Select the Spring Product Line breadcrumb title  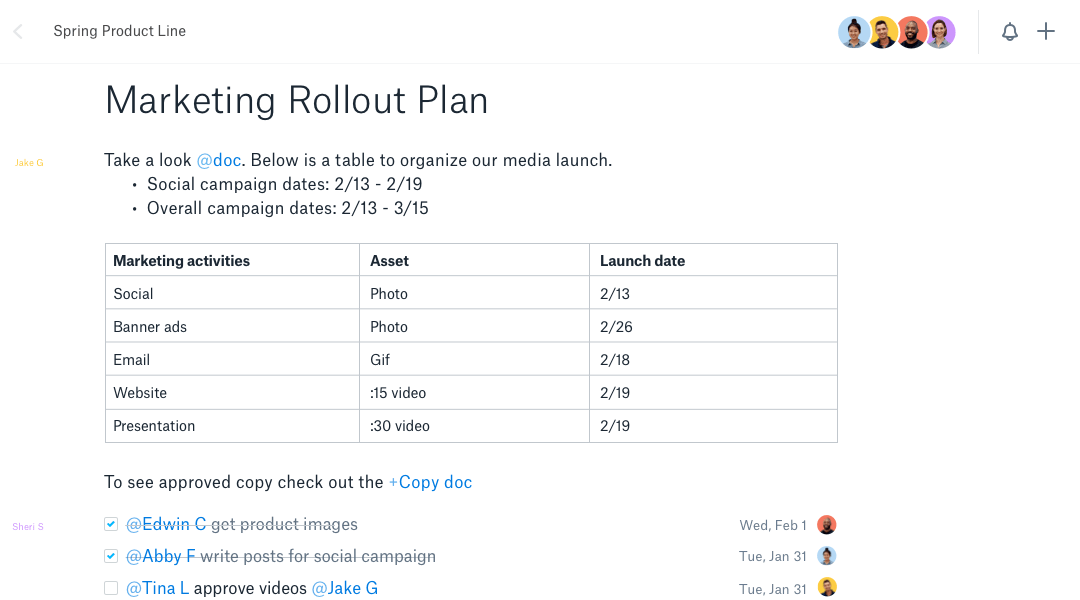click(119, 31)
